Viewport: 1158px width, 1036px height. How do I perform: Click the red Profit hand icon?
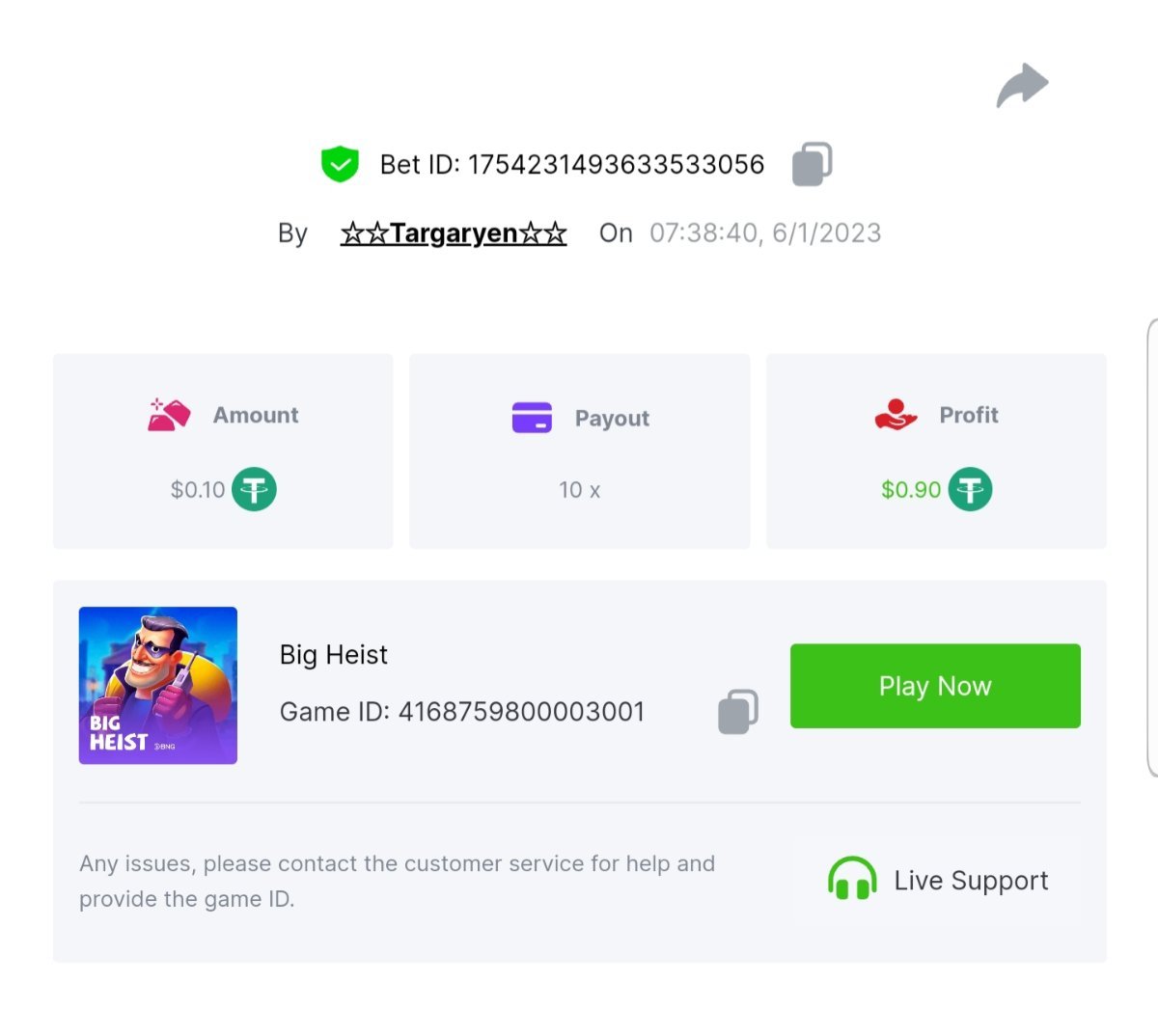[x=896, y=415]
